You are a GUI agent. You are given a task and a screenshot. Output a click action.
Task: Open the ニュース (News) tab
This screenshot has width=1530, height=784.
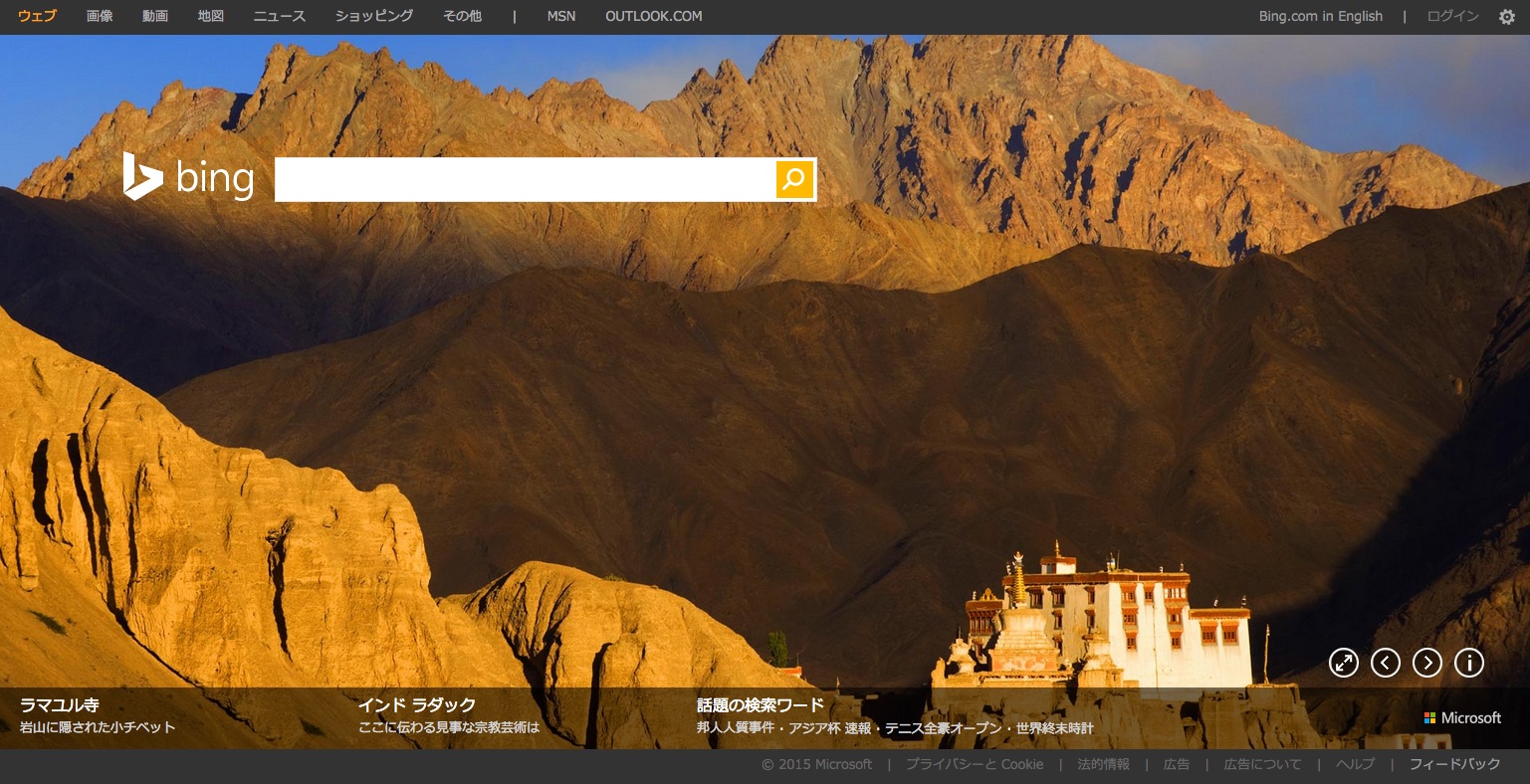tap(280, 16)
